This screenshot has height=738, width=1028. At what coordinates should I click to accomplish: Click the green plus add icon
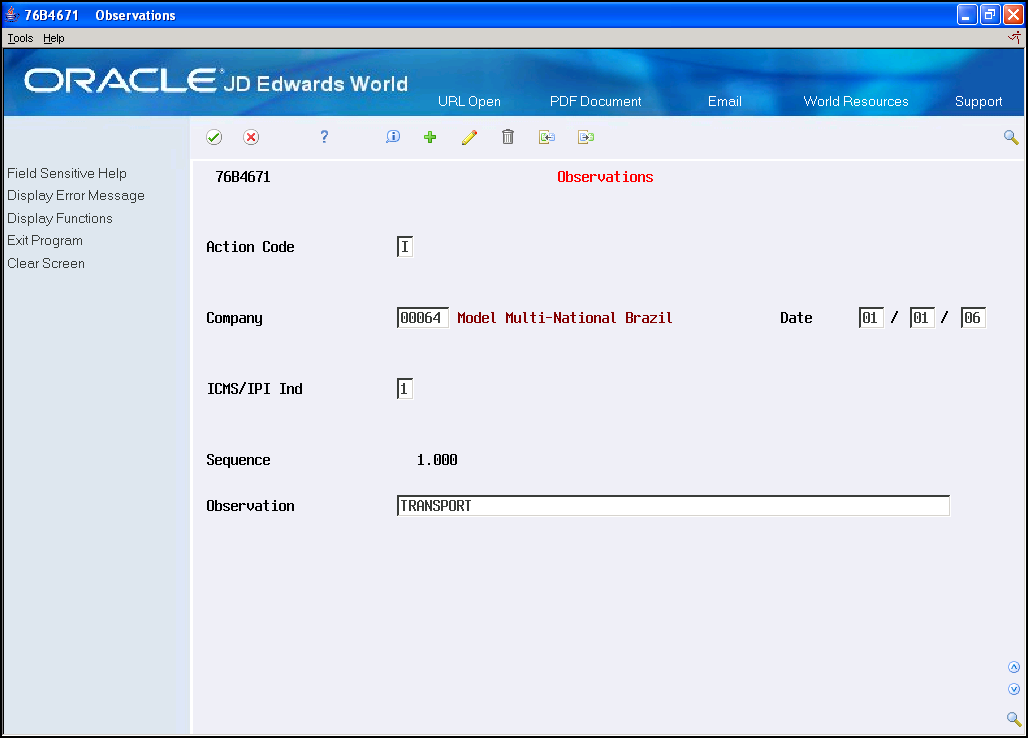(x=430, y=137)
